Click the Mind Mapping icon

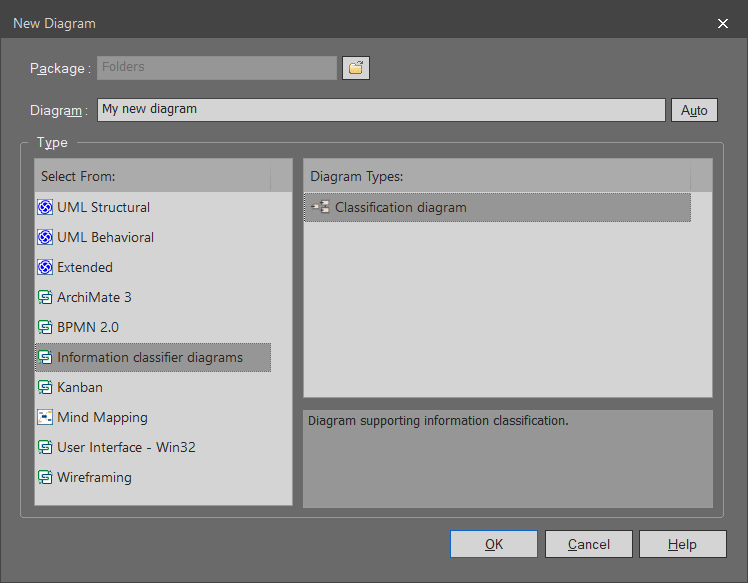click(x=45, y=418)
